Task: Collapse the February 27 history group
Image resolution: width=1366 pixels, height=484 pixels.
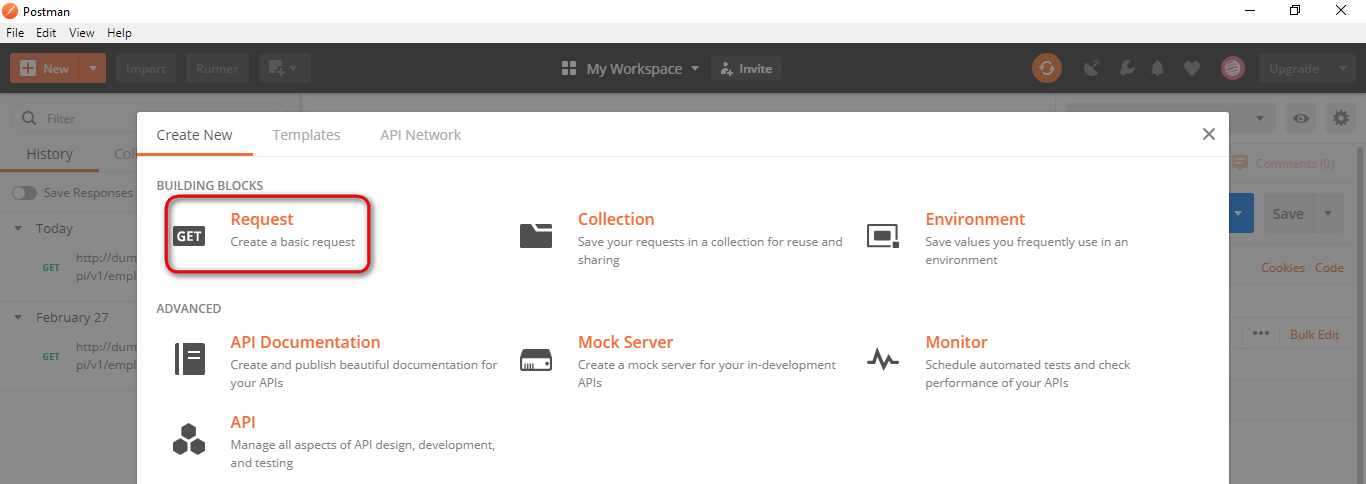Action: tap(18, 317)
